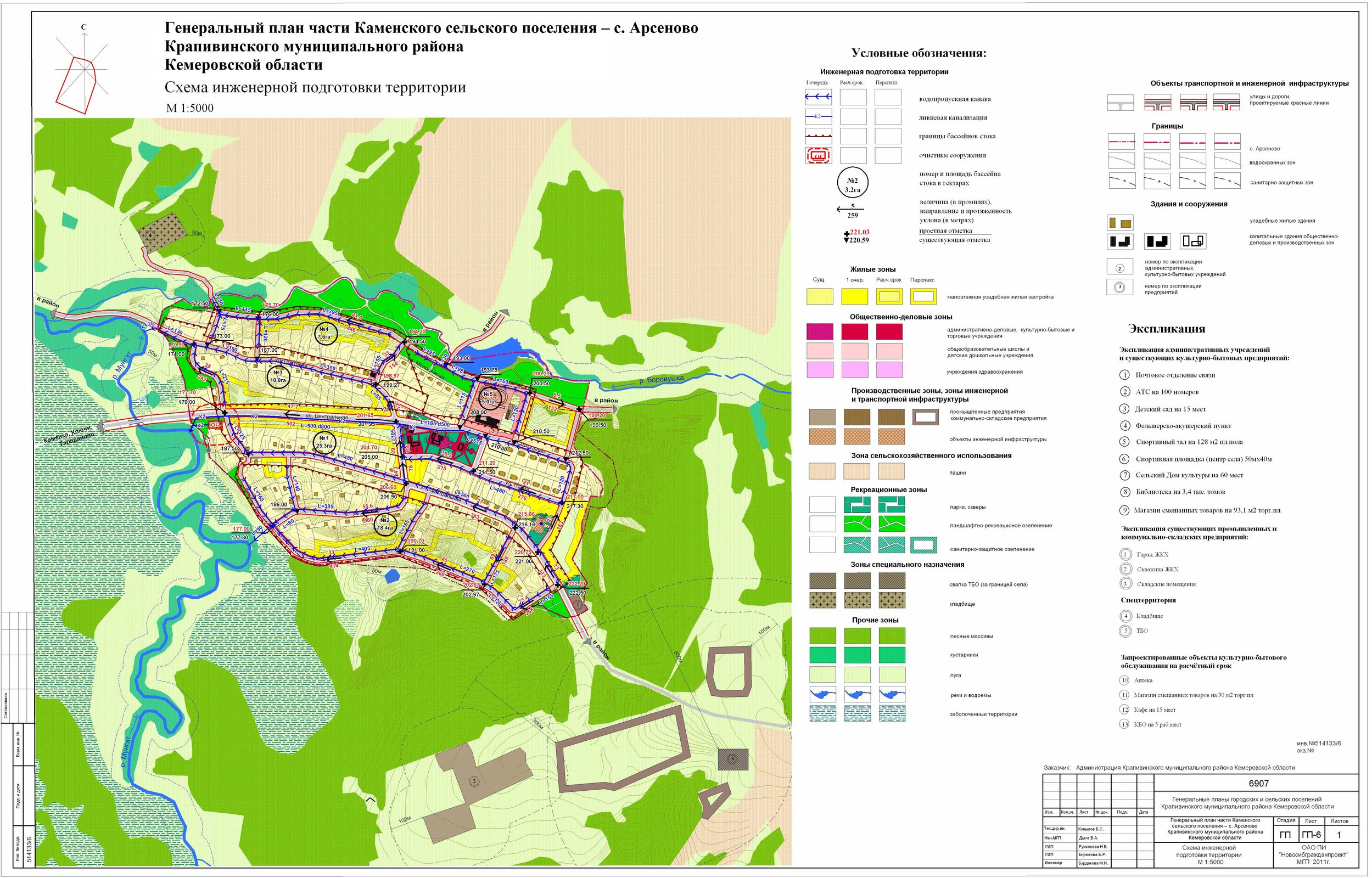The image size is (1372, 878).
Task: Click the К2 ливневая канализация legend symbol
Action: [818, 117]
